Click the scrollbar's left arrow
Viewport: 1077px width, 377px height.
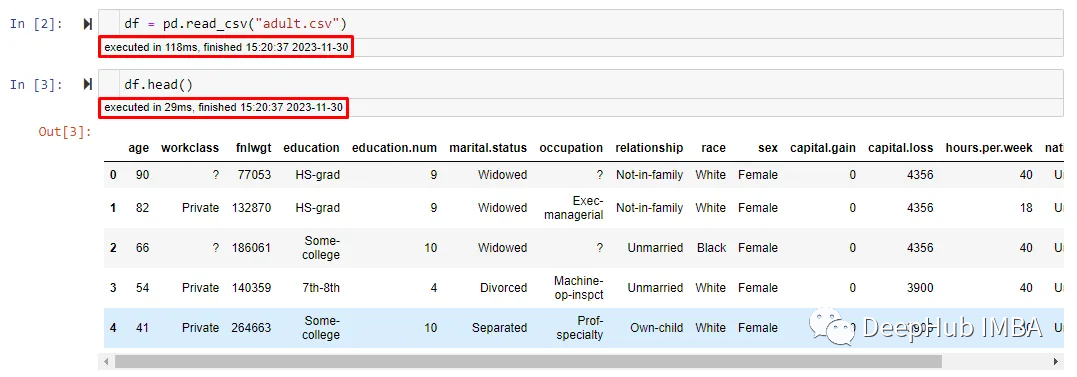pos(107,361)
